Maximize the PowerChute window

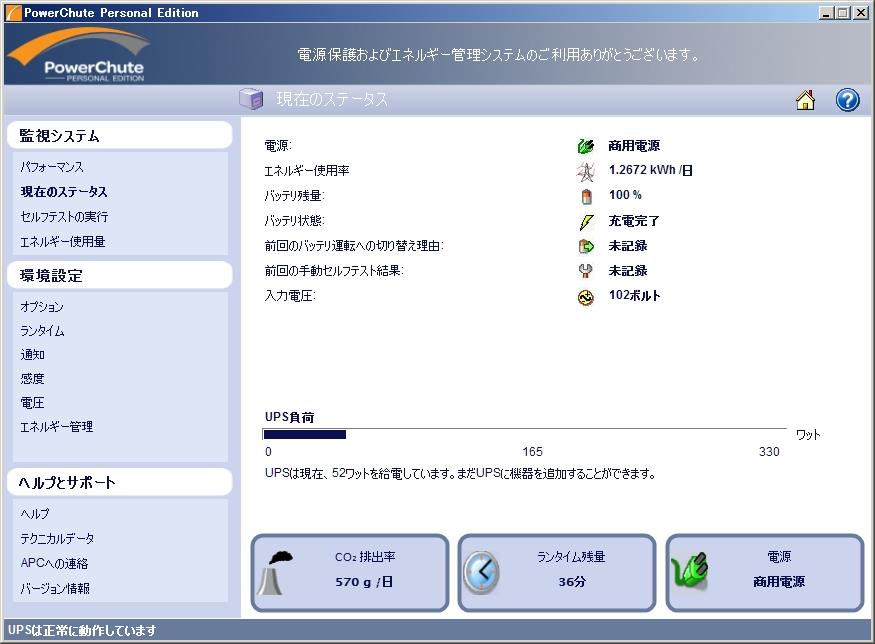(843, 12)
